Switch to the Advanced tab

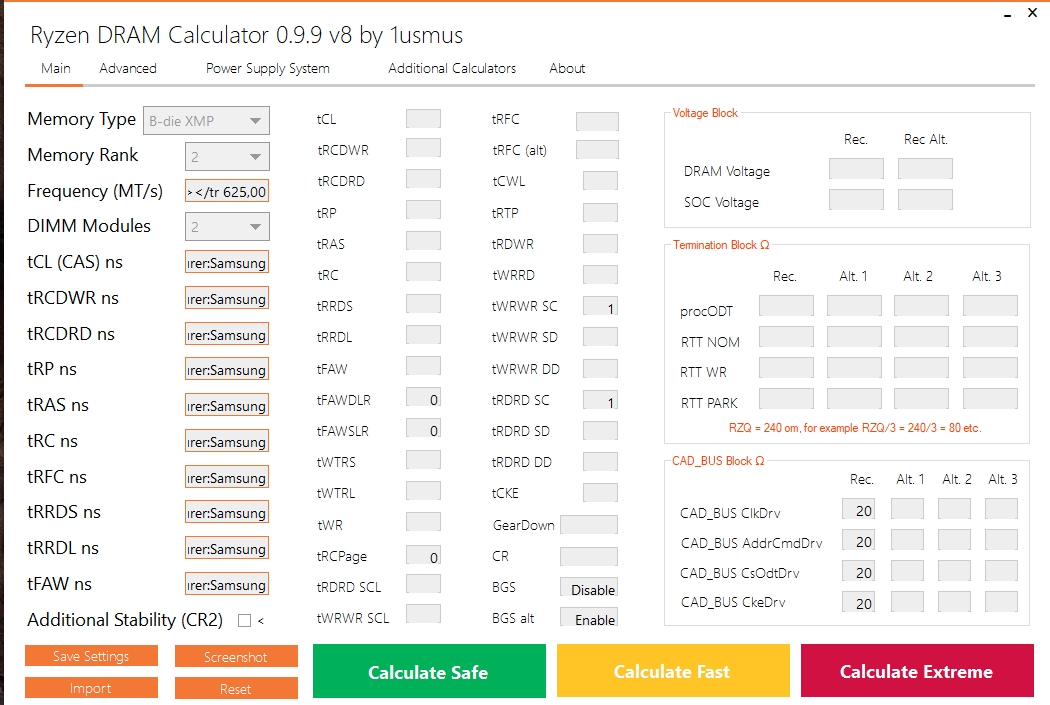pos(128,68)
